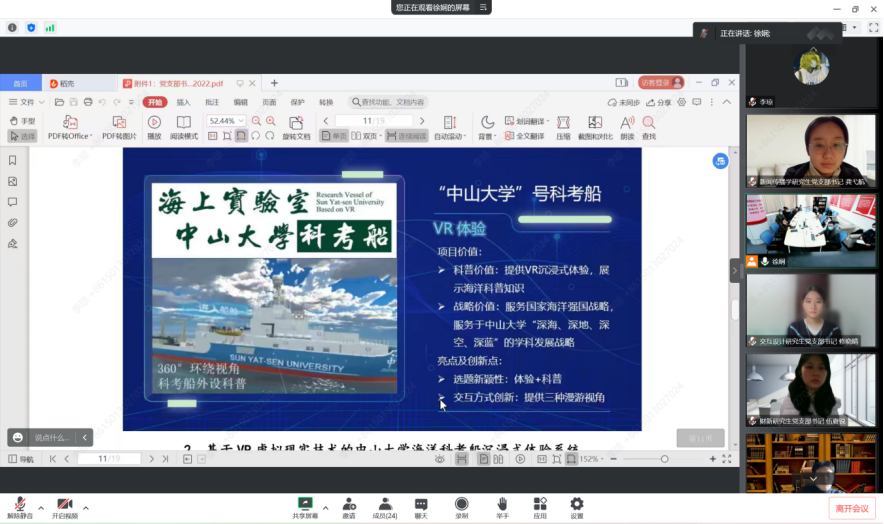Click 查找功能、文档内容 search field
The height and width of the screenshot is (524, 884).
point(389,102)
